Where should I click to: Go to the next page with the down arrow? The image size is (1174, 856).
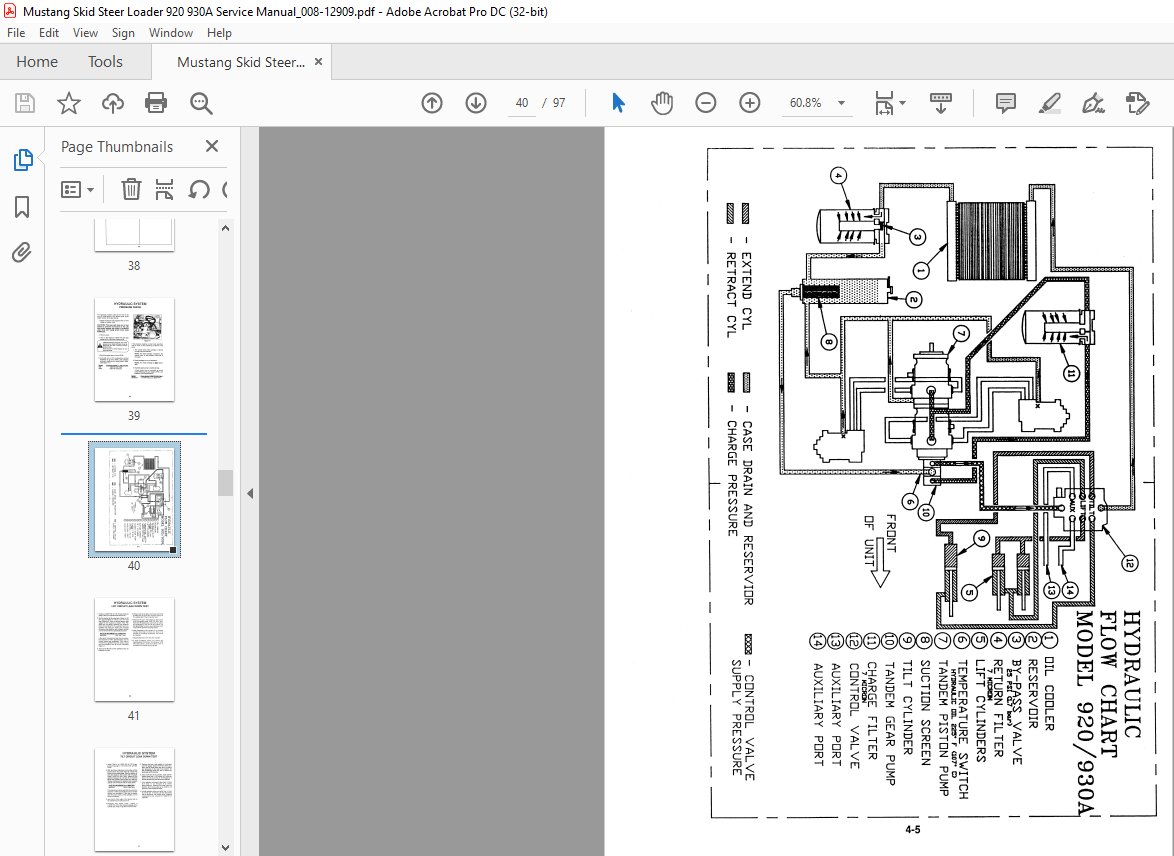click(x=476, y=103)
